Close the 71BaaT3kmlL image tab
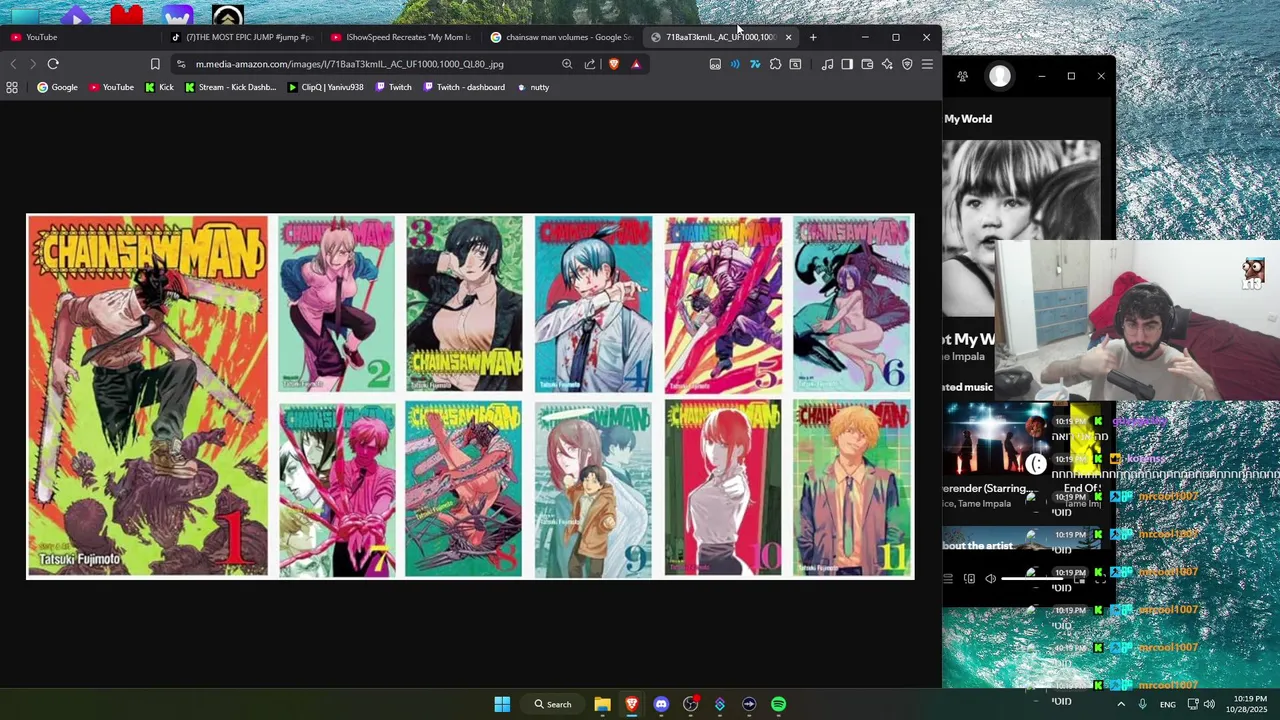The width and height of the screenshot is (1280, 720). coord(788,37)
